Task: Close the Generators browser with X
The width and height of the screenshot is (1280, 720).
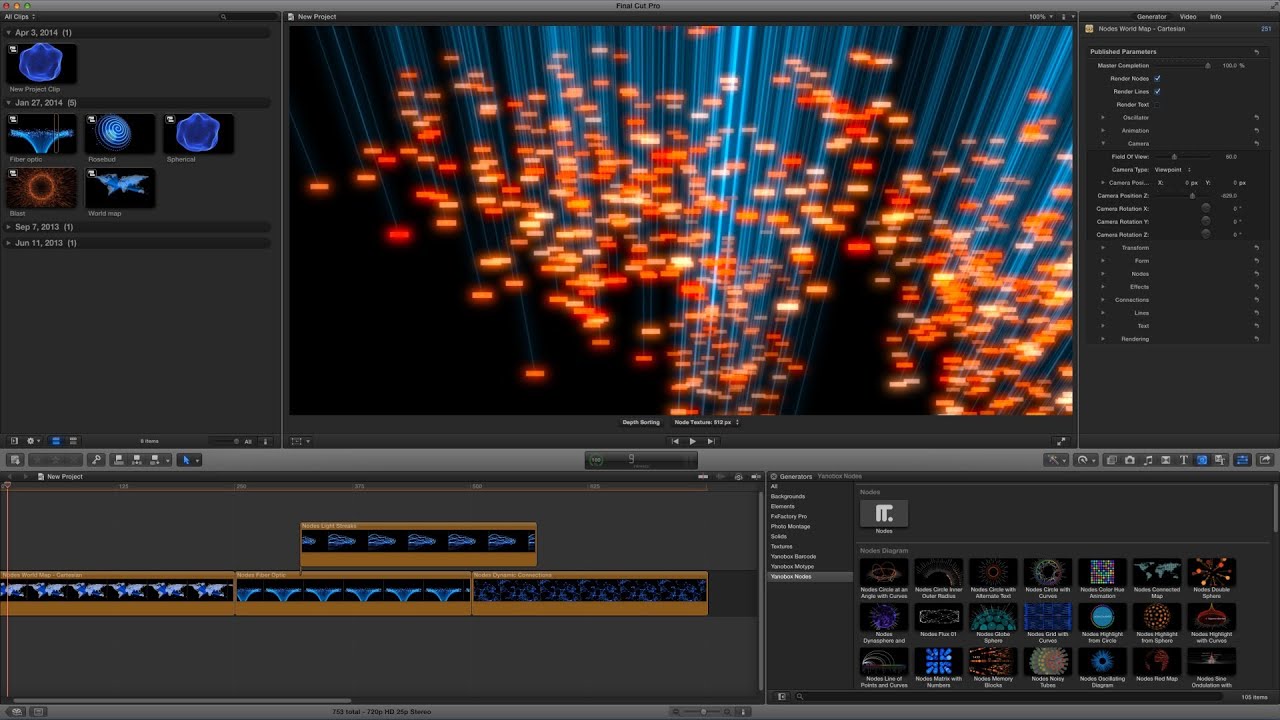Action: coord(774,477)
